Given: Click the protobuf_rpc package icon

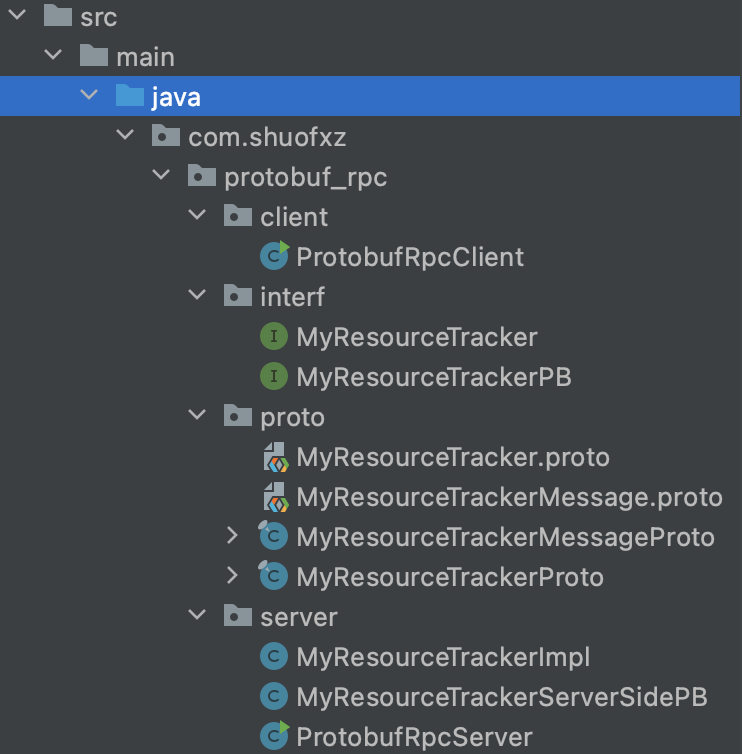Looking at the screenshot, I should coord(202,175).
